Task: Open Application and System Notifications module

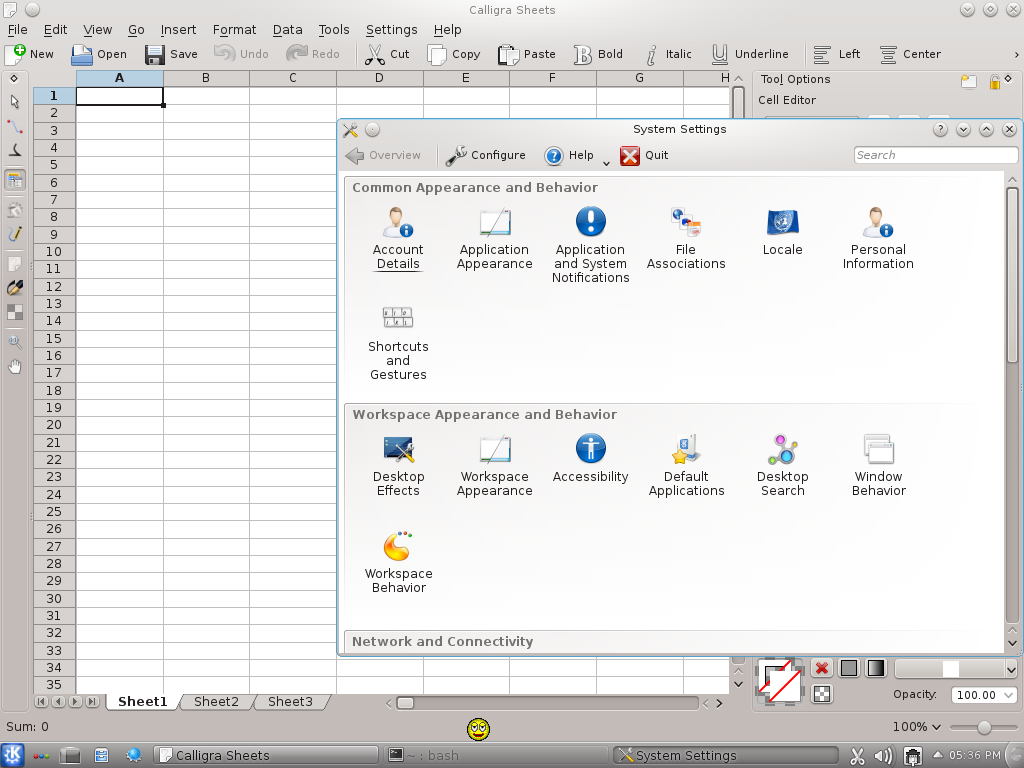Action: 590,244
